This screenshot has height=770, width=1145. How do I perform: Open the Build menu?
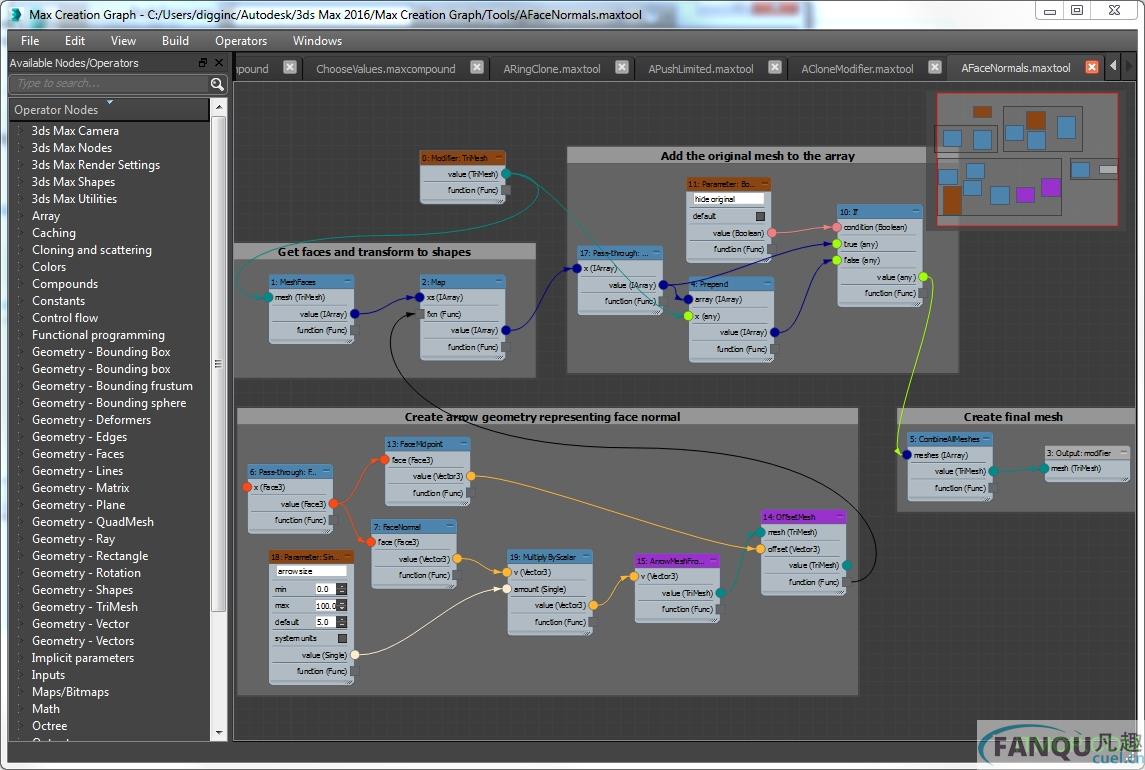click(175, 41)
